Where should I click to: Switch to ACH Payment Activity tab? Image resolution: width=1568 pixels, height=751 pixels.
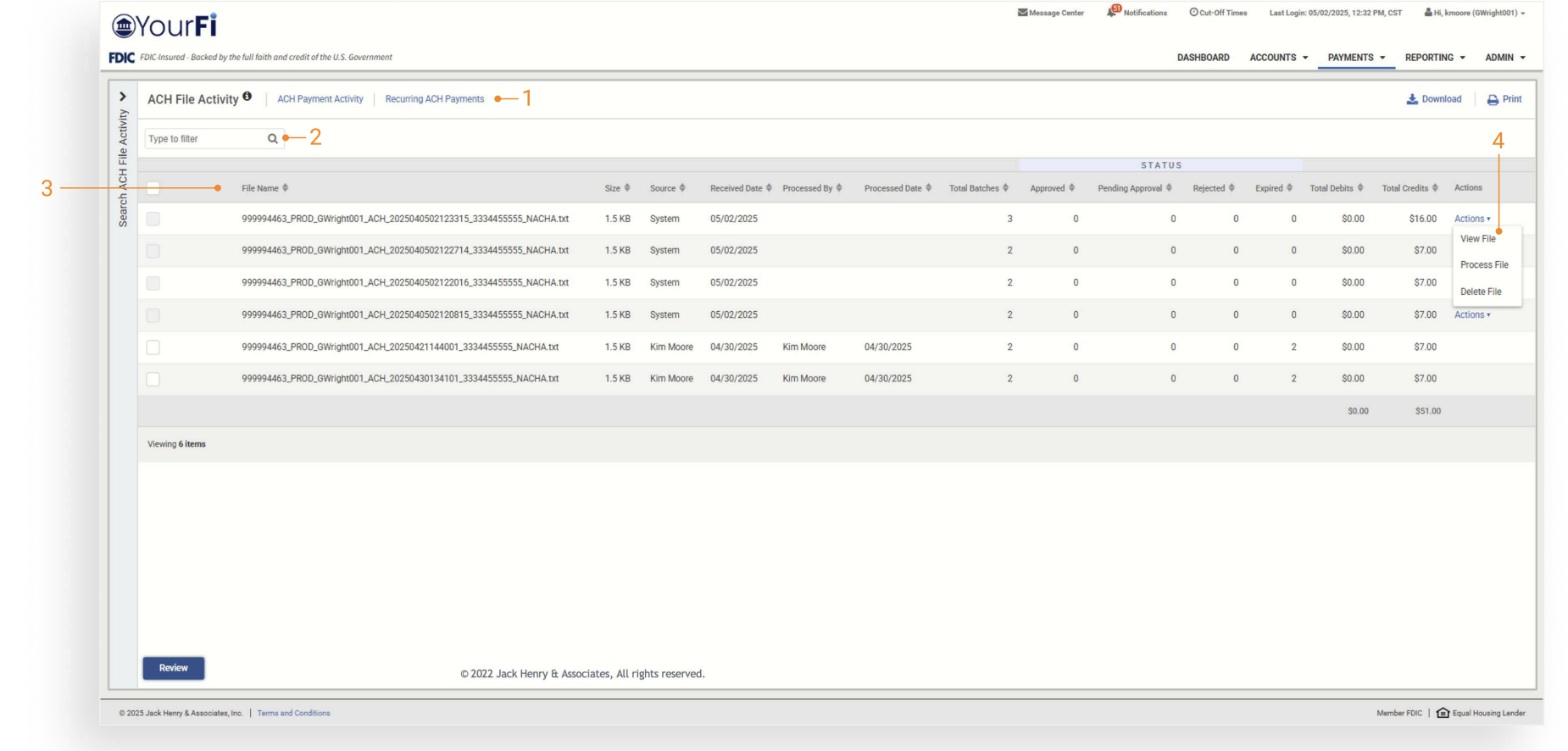pos(320,99)
